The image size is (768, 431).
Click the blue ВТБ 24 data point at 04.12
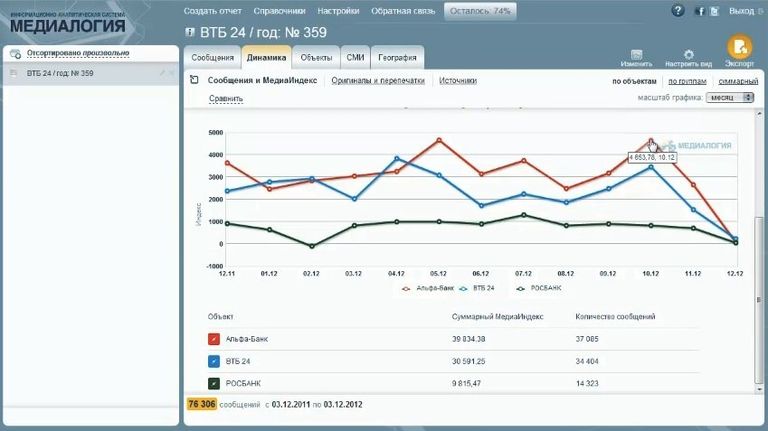click(397, 158)
